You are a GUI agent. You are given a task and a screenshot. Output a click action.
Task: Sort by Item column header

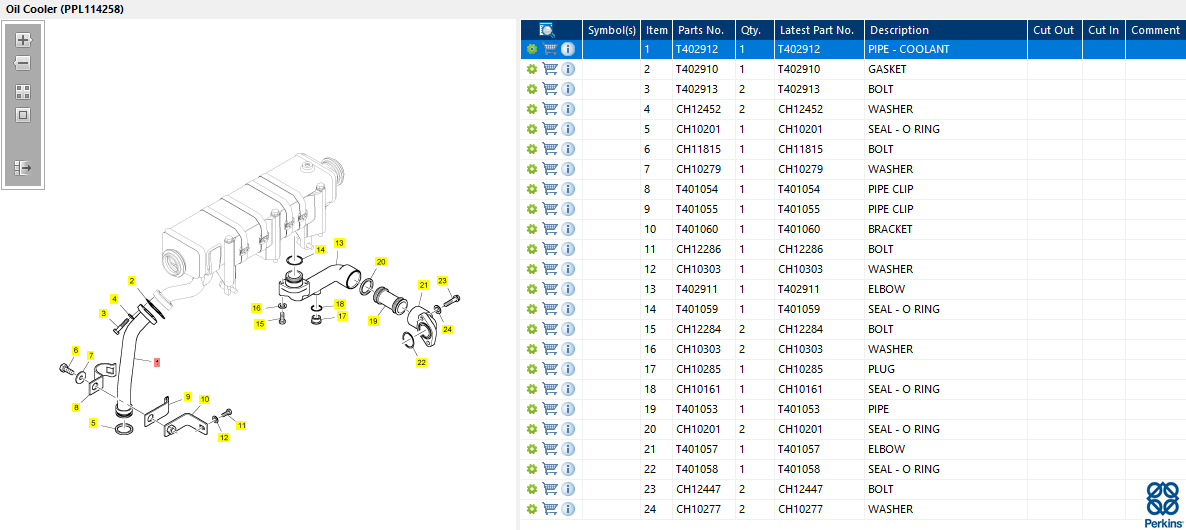point(657,30)
